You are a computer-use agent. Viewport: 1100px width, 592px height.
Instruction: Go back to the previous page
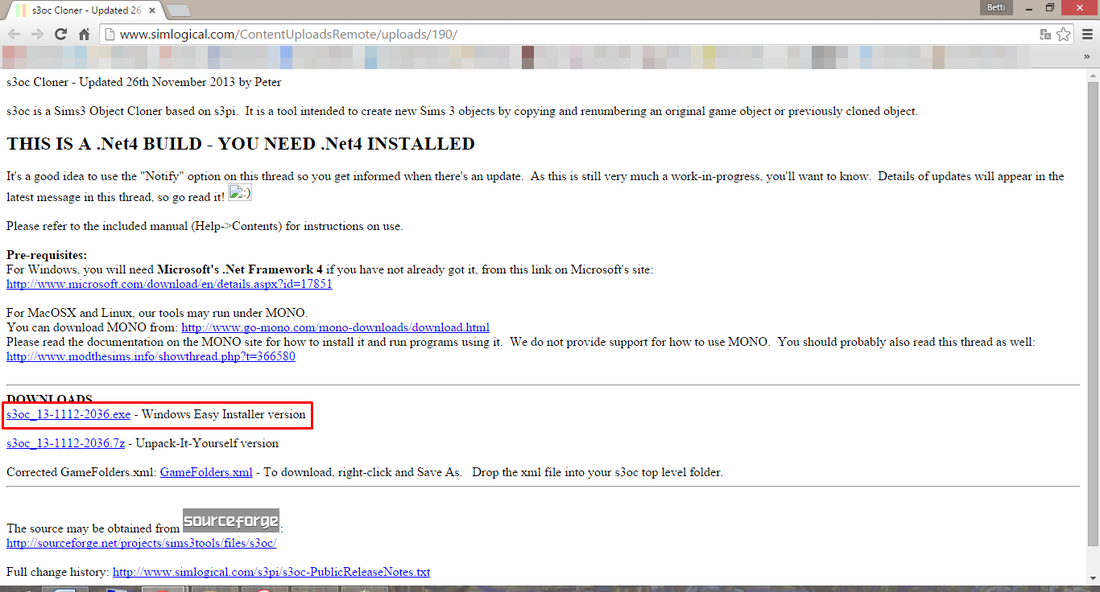(14, 34)
